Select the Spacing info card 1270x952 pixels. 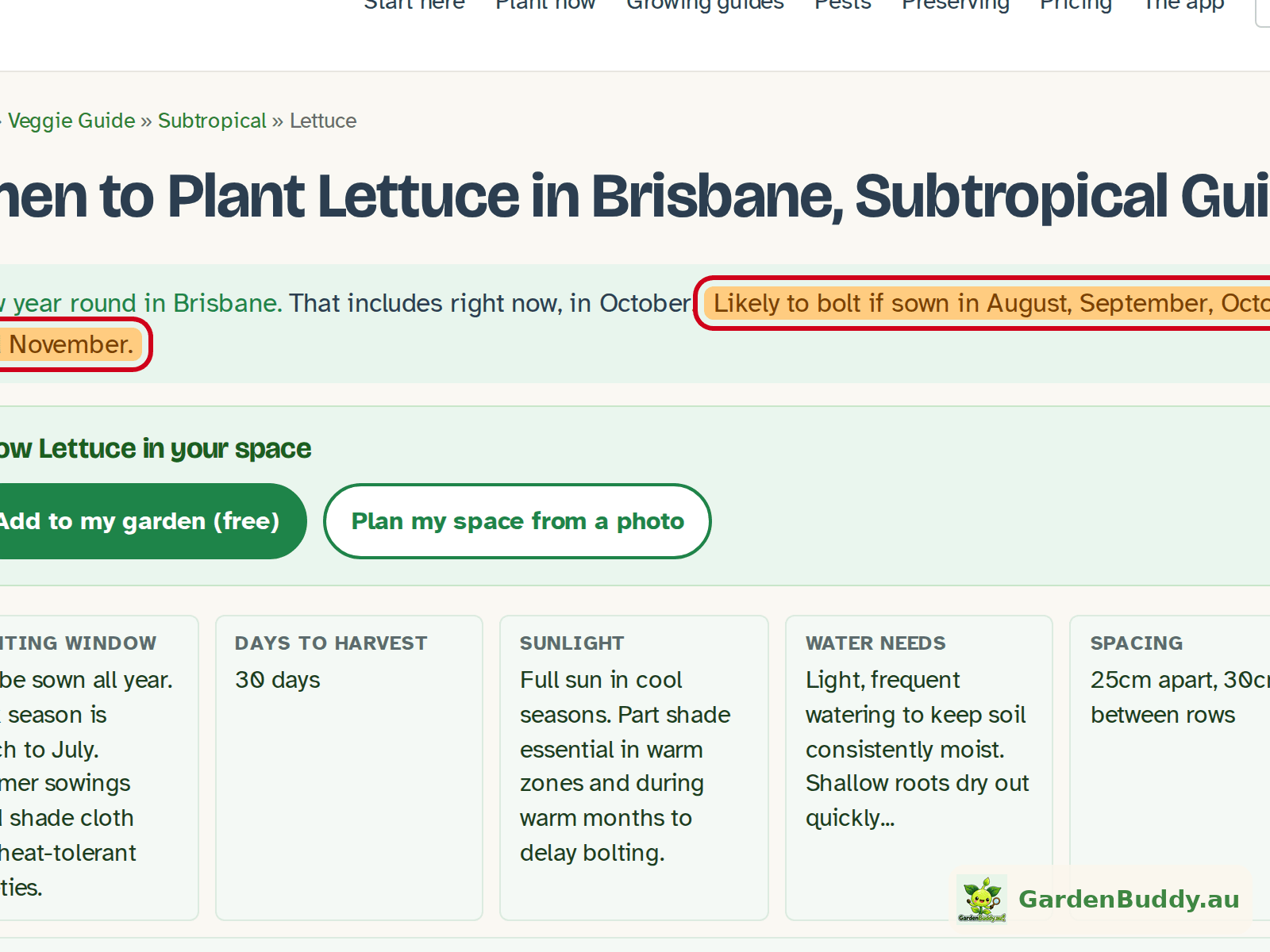point(1170,768)
